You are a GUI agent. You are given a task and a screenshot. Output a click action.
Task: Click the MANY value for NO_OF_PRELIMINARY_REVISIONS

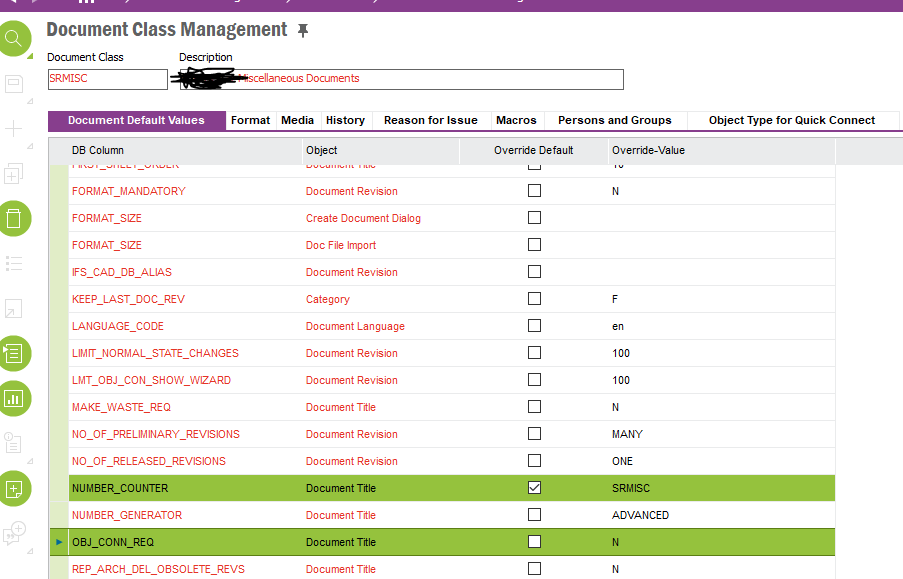click(627, 434)
